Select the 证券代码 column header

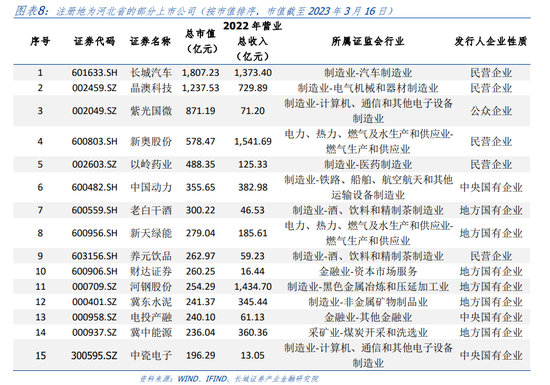[94, 41]
